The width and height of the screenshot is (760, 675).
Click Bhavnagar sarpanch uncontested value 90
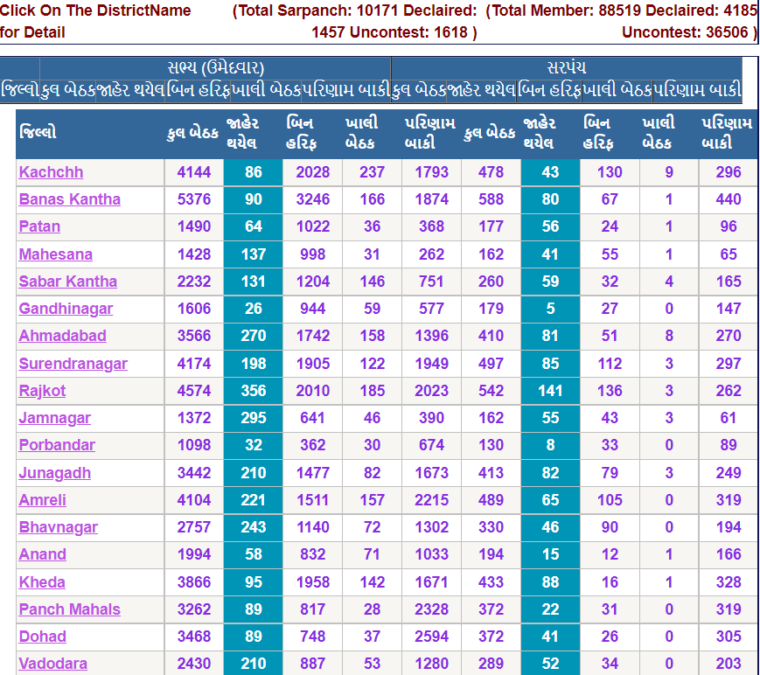(x=610, y=527)
